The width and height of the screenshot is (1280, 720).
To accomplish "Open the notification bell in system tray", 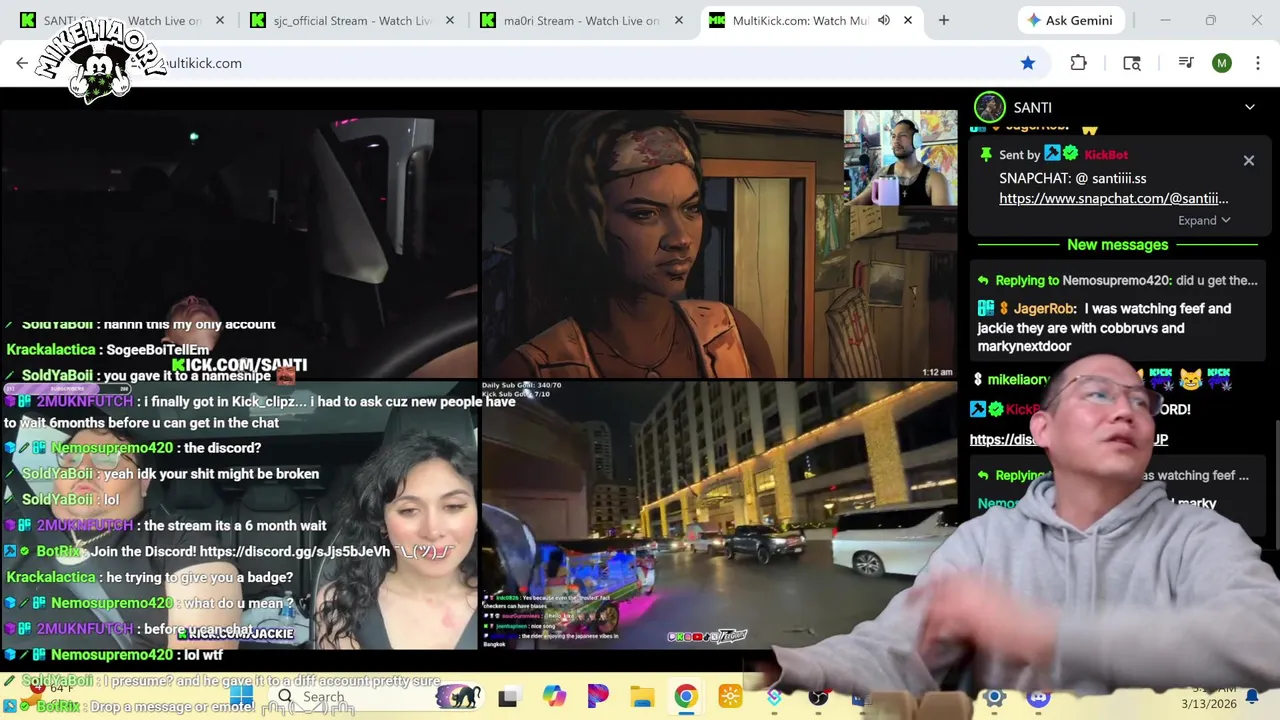I will click(1251, 697).
